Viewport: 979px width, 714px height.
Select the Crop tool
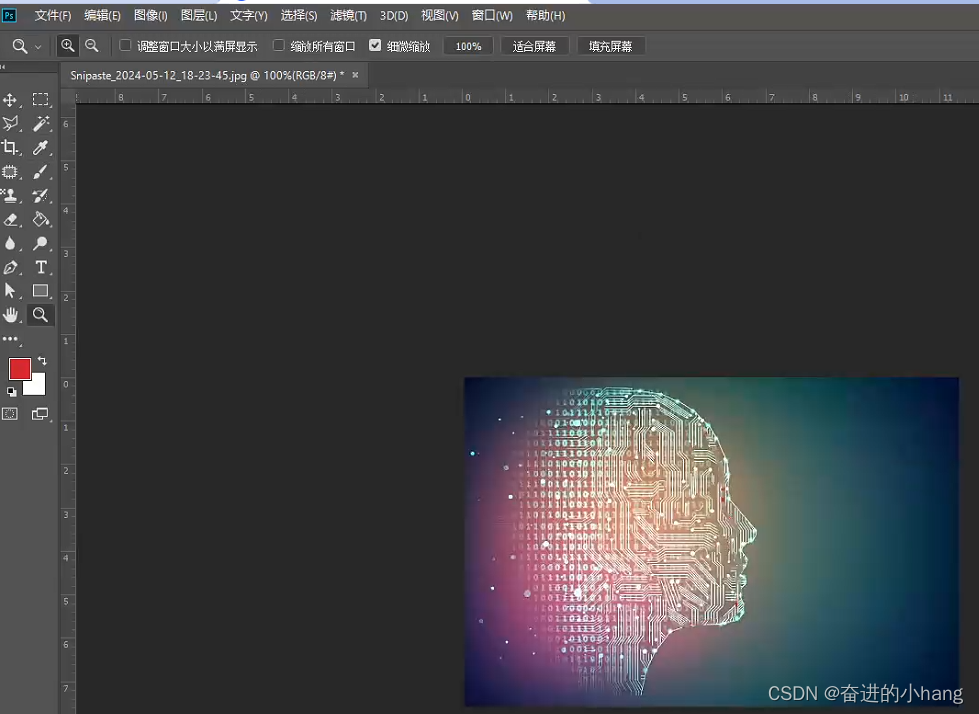click(10, 147)
